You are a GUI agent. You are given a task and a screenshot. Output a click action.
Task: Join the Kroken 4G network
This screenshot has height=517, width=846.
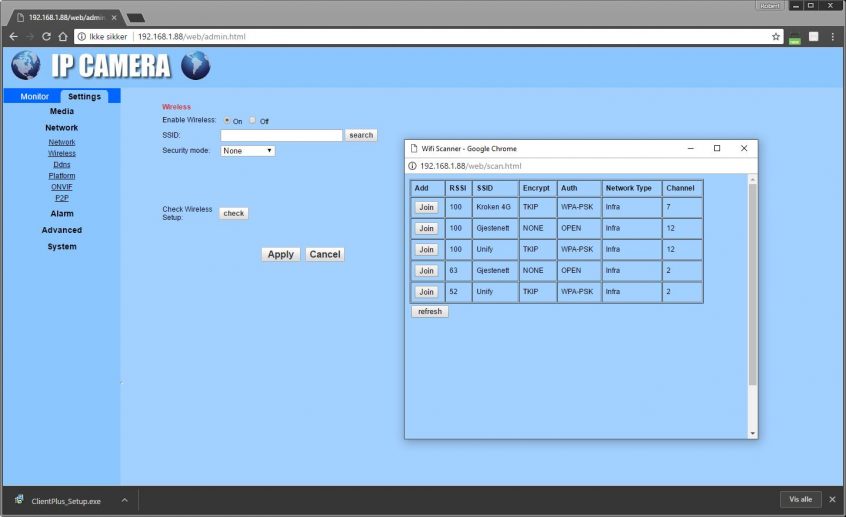coord(426,207)
